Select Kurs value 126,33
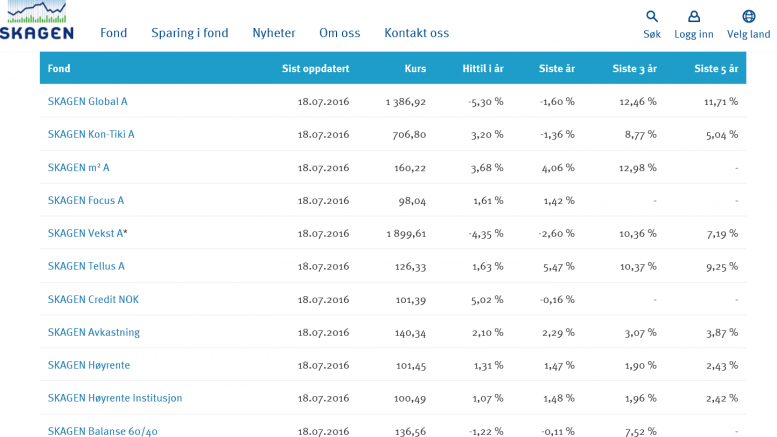Screen dimensions: 777x437 tap(410, 266)
